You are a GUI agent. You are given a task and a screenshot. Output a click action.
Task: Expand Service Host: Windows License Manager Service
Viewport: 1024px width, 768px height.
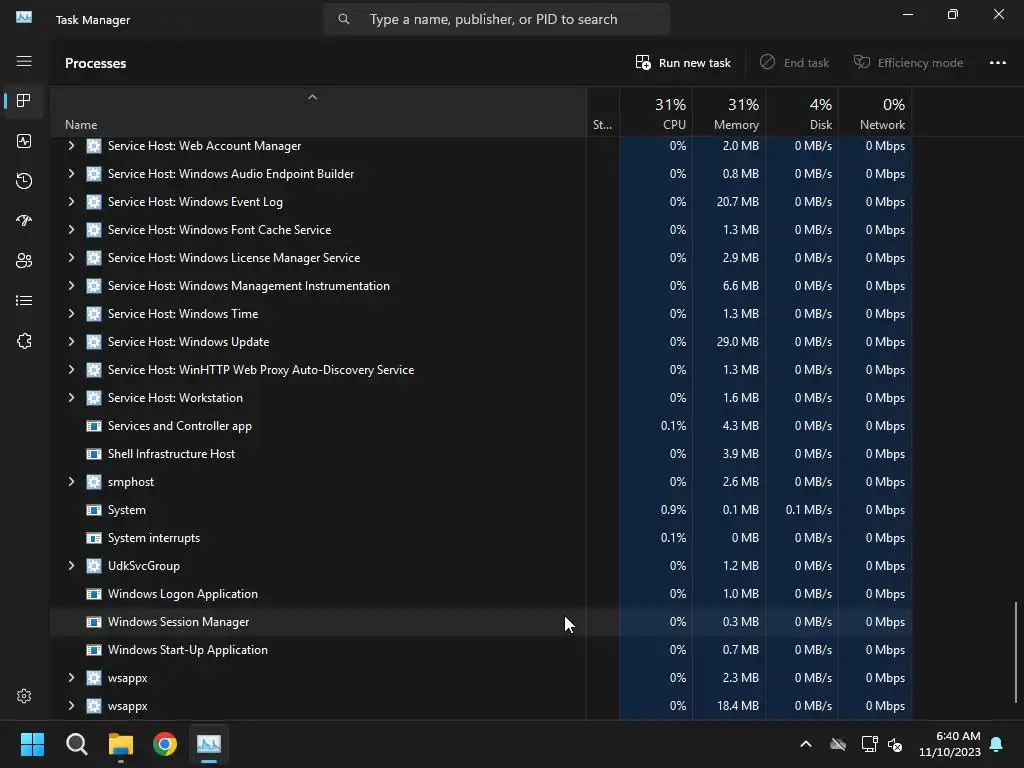click(x=71, y=258)
